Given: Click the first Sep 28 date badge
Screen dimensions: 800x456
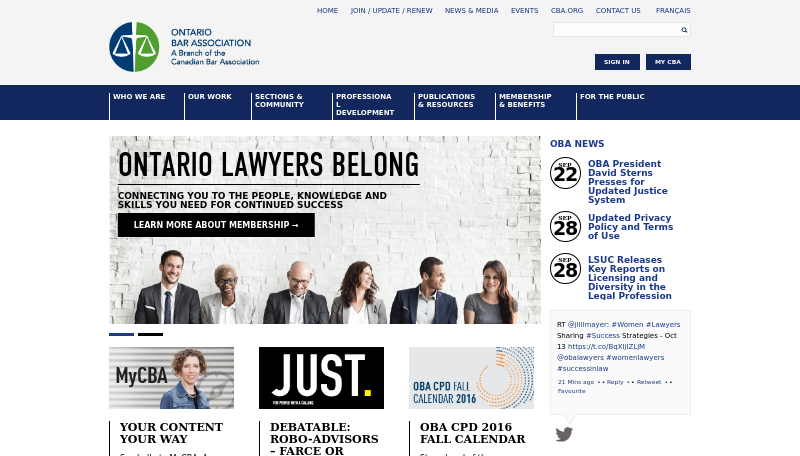Looking at the screenshot, I should (x=565, y=226).
